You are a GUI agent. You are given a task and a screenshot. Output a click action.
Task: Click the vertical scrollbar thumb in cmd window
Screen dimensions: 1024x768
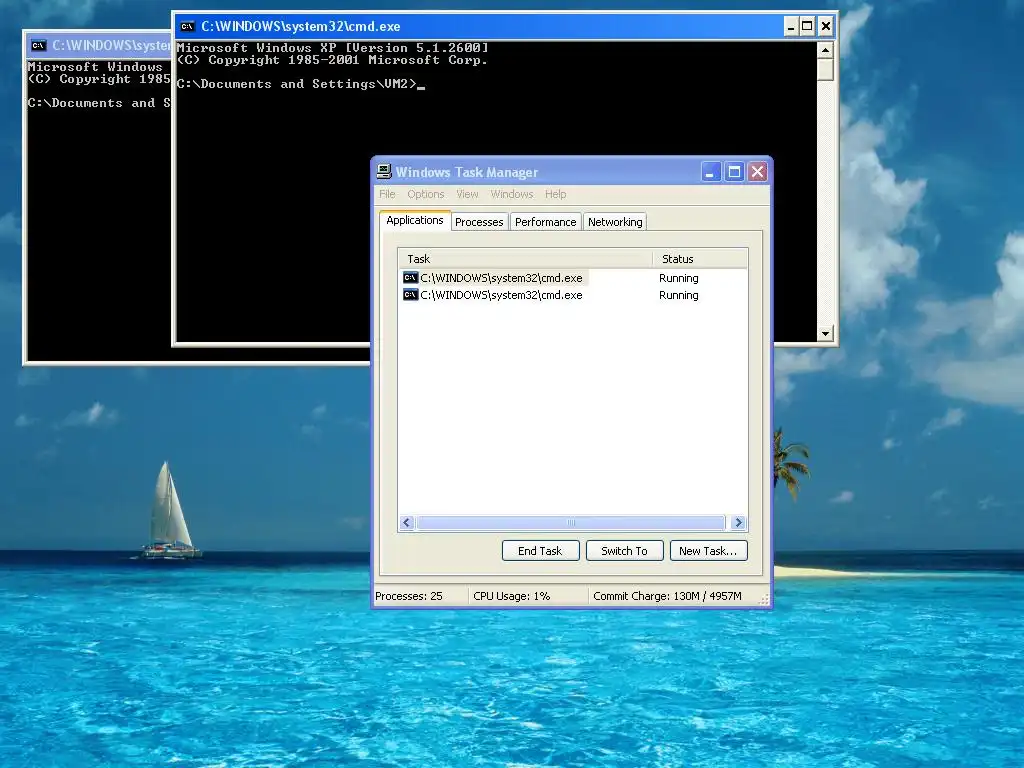(x=825, y=69)
